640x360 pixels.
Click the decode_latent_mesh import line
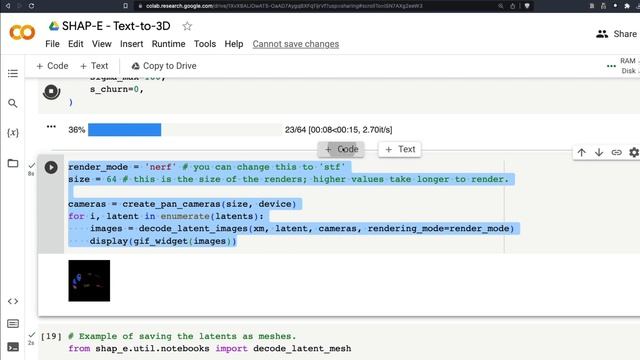tap(210, 349)
